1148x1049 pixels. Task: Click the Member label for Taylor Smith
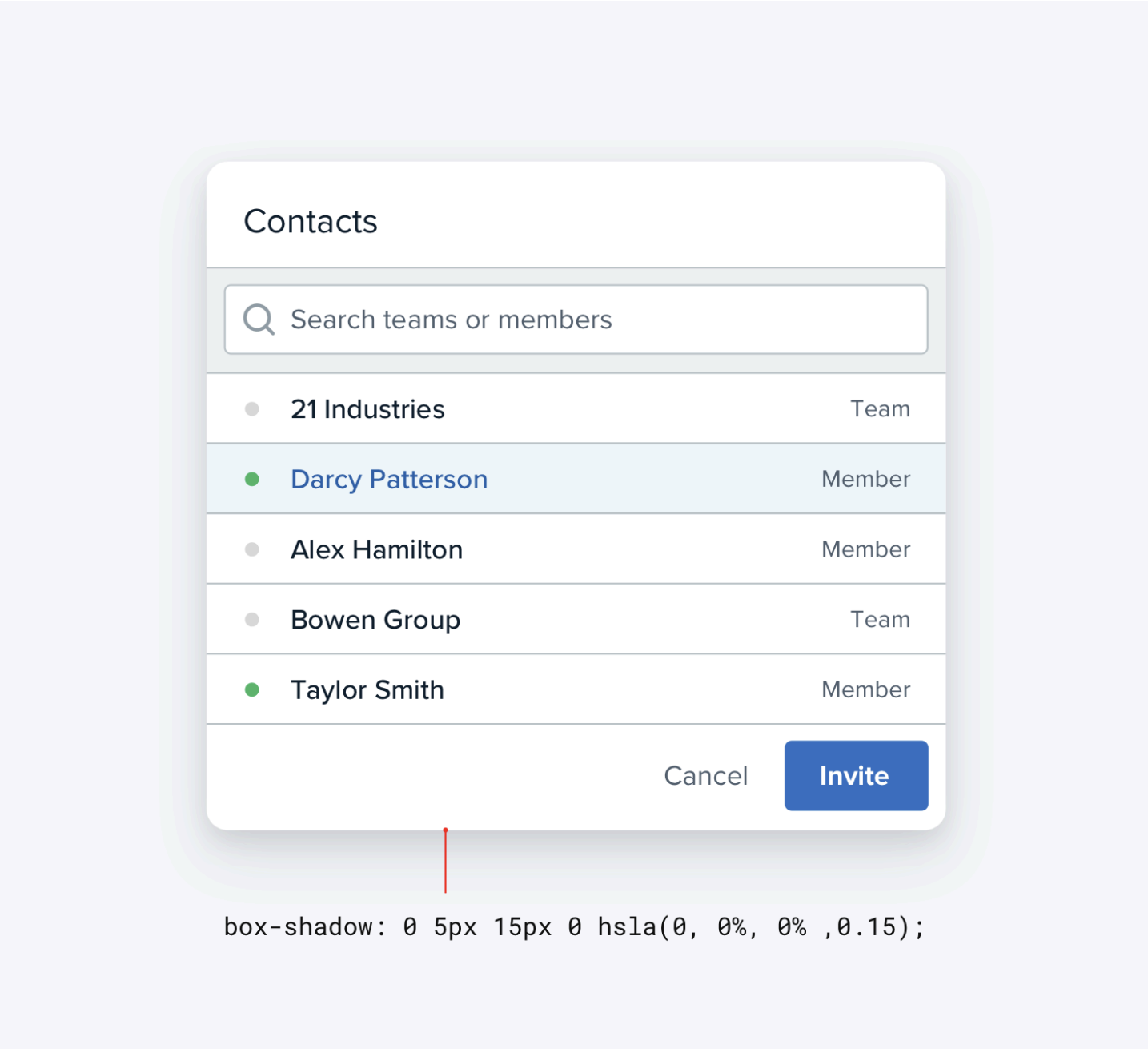click(865, 689)
